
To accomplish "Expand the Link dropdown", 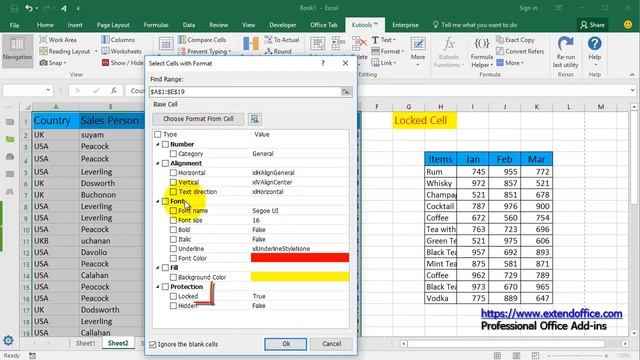I will (395, 63).
